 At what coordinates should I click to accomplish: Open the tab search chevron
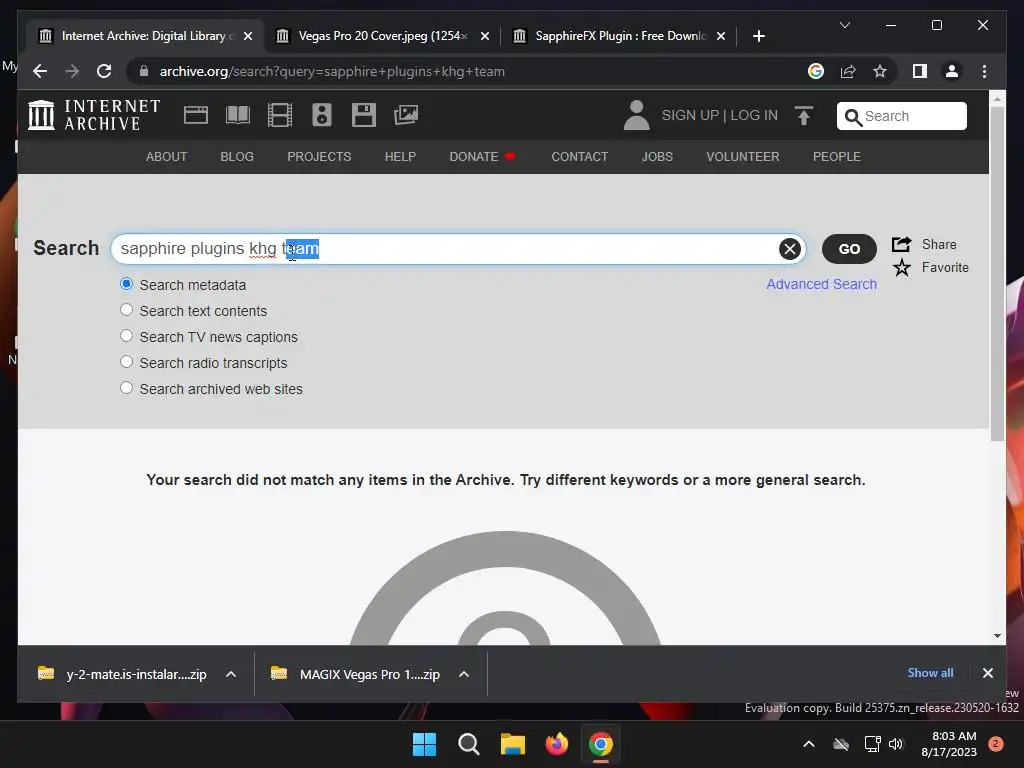(844, 25)
